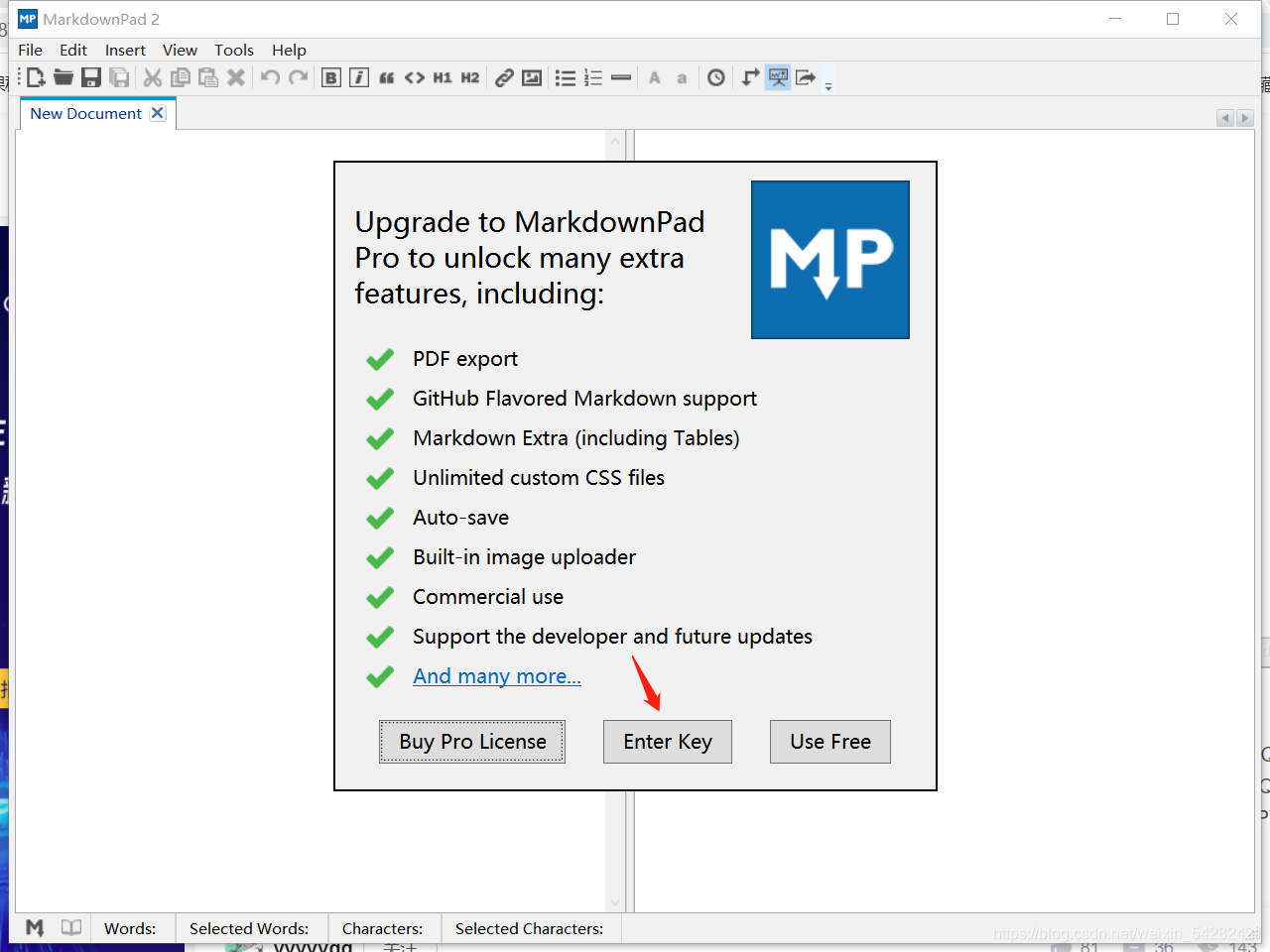
Task: Apply Heading 1 with the H1 icon
Action: coord(443,77)
